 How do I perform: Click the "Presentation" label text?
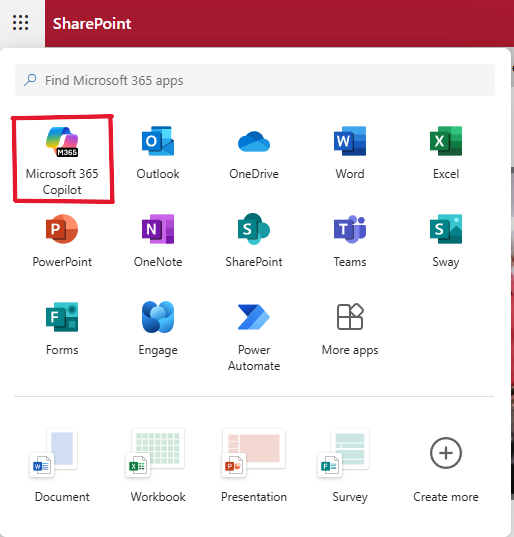[254, 497]
